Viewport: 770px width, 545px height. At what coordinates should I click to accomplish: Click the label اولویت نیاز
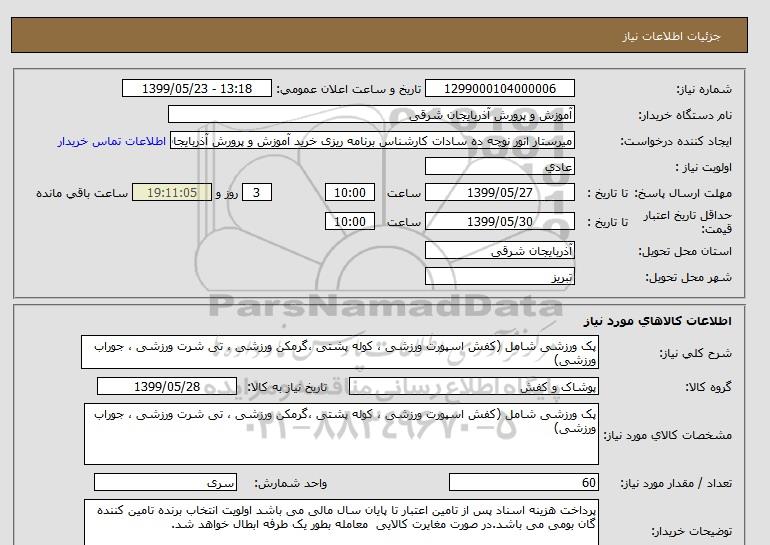click(703, 167)
